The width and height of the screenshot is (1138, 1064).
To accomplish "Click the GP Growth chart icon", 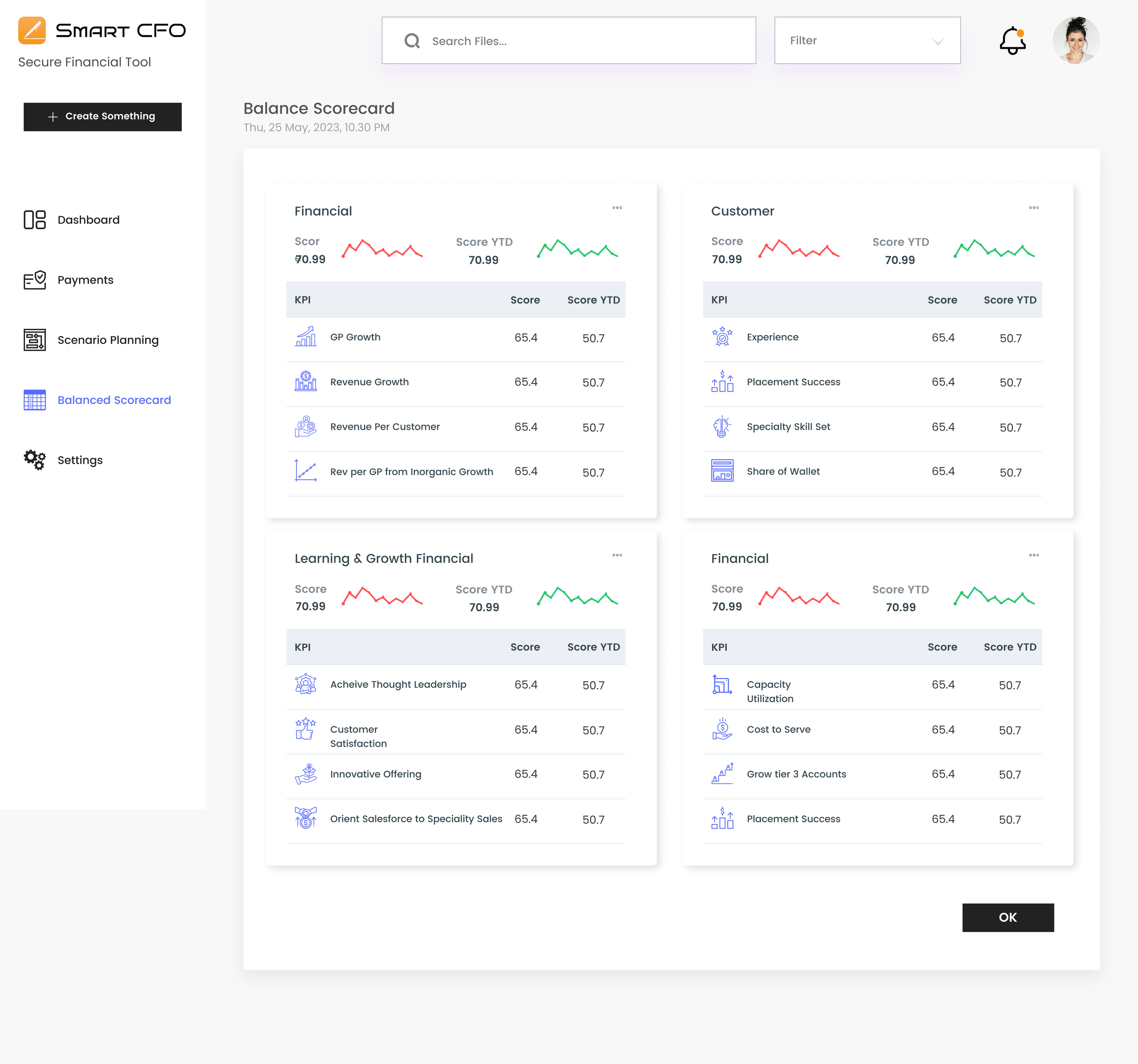I will (305, 337).
